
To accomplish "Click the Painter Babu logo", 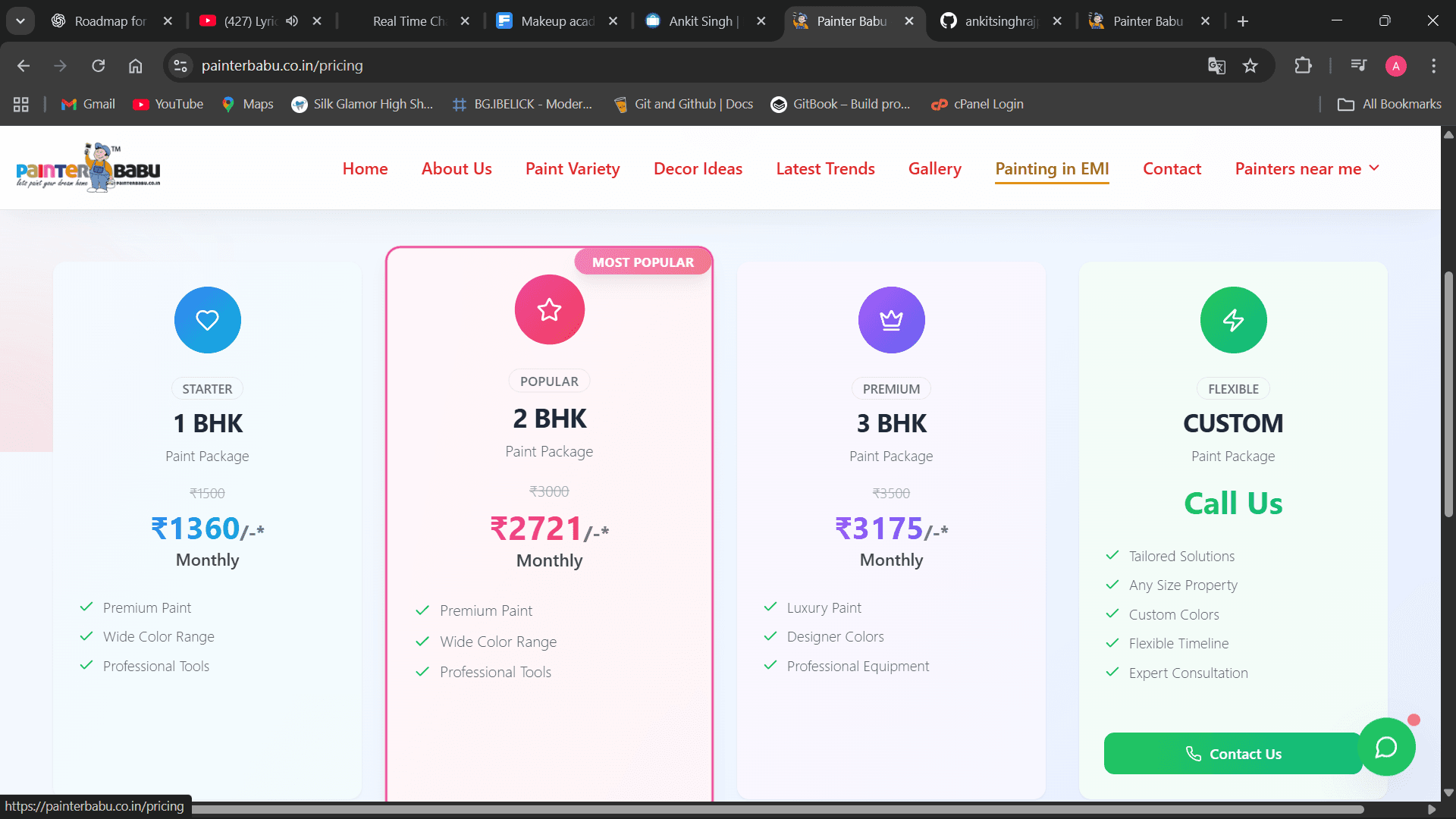I will point(89,168).
